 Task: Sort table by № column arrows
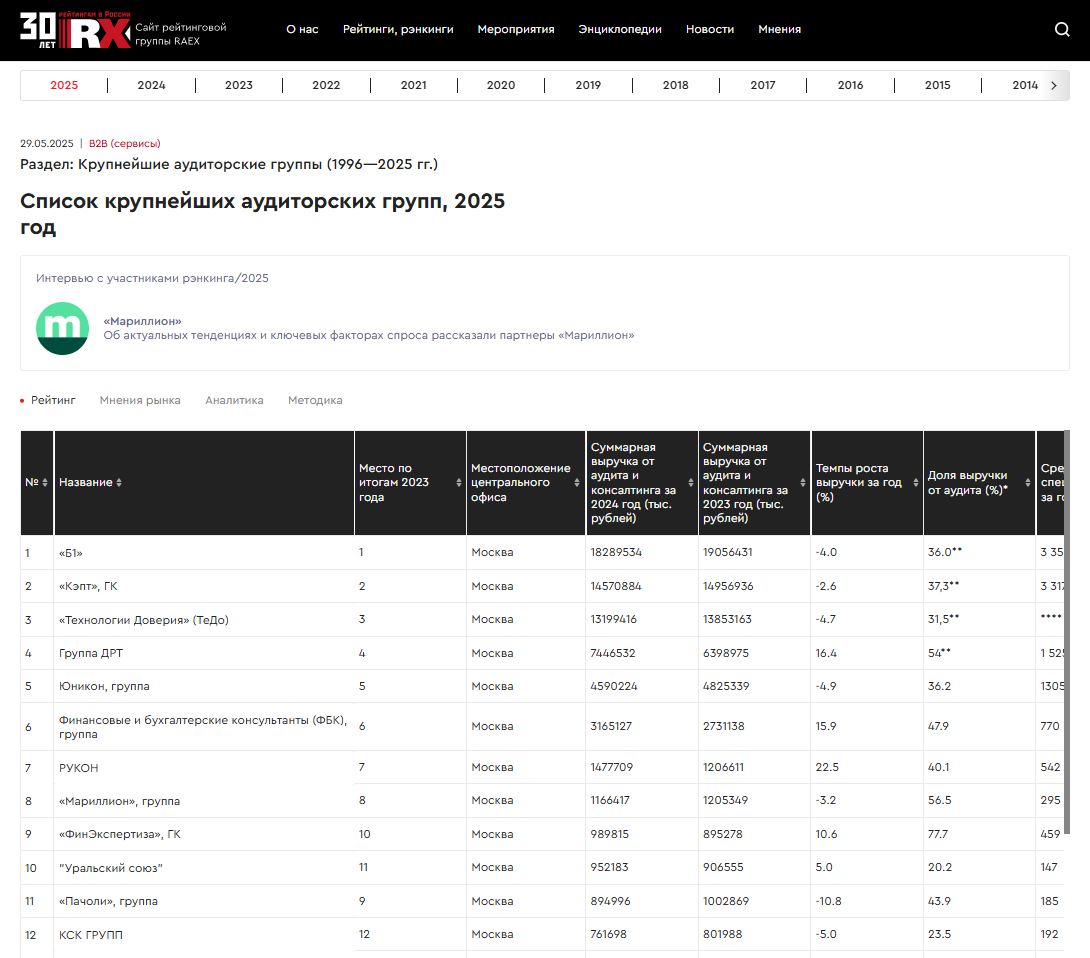[x=44, y=482]
